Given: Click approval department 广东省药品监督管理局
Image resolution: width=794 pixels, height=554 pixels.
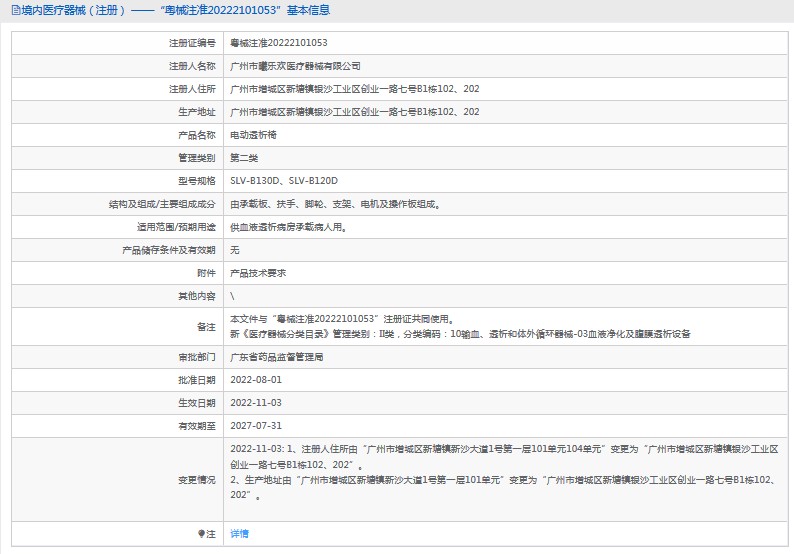Looking at the screenshot, I should [x=276, y=357].
